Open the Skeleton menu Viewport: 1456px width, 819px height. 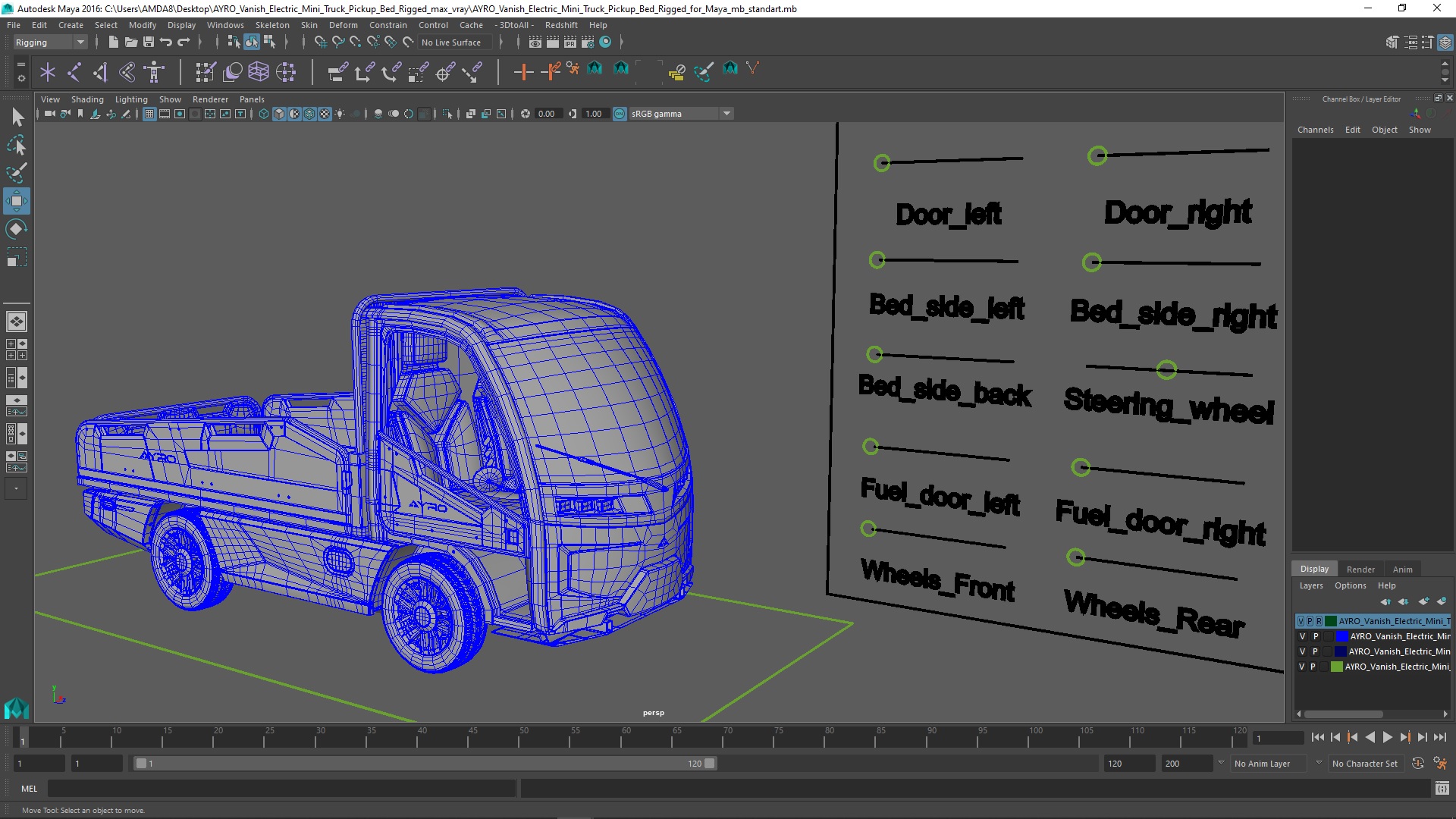click(x=271, y=25)
